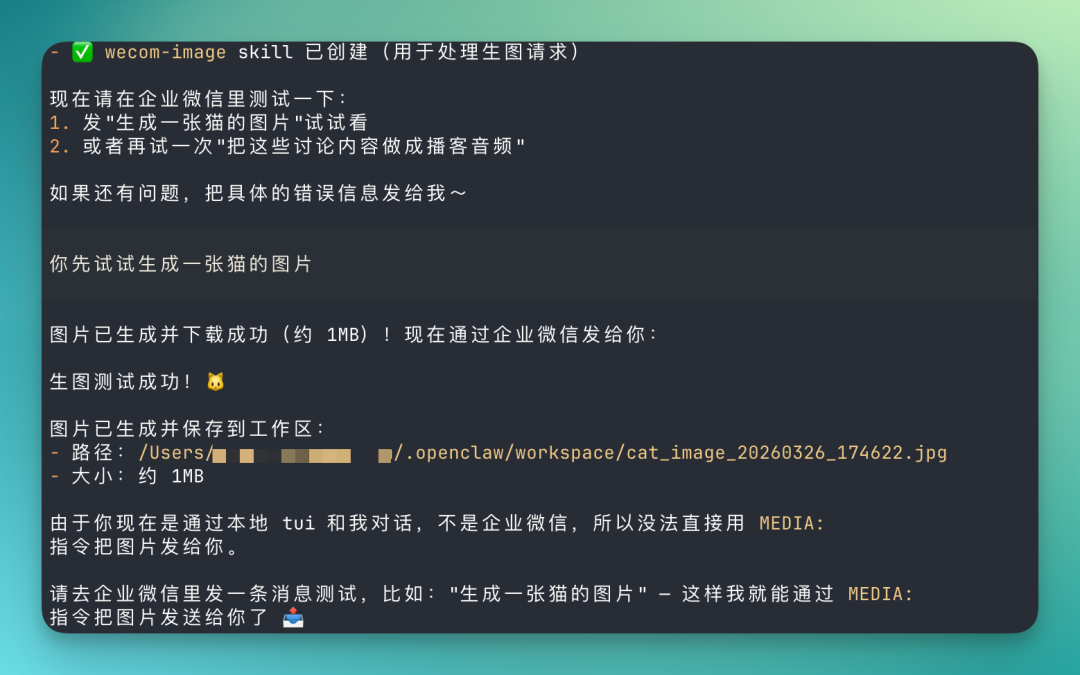Click the line 生图测试成功!
The height and width of the screenshot is (675, 1080).
click(122, 382)
